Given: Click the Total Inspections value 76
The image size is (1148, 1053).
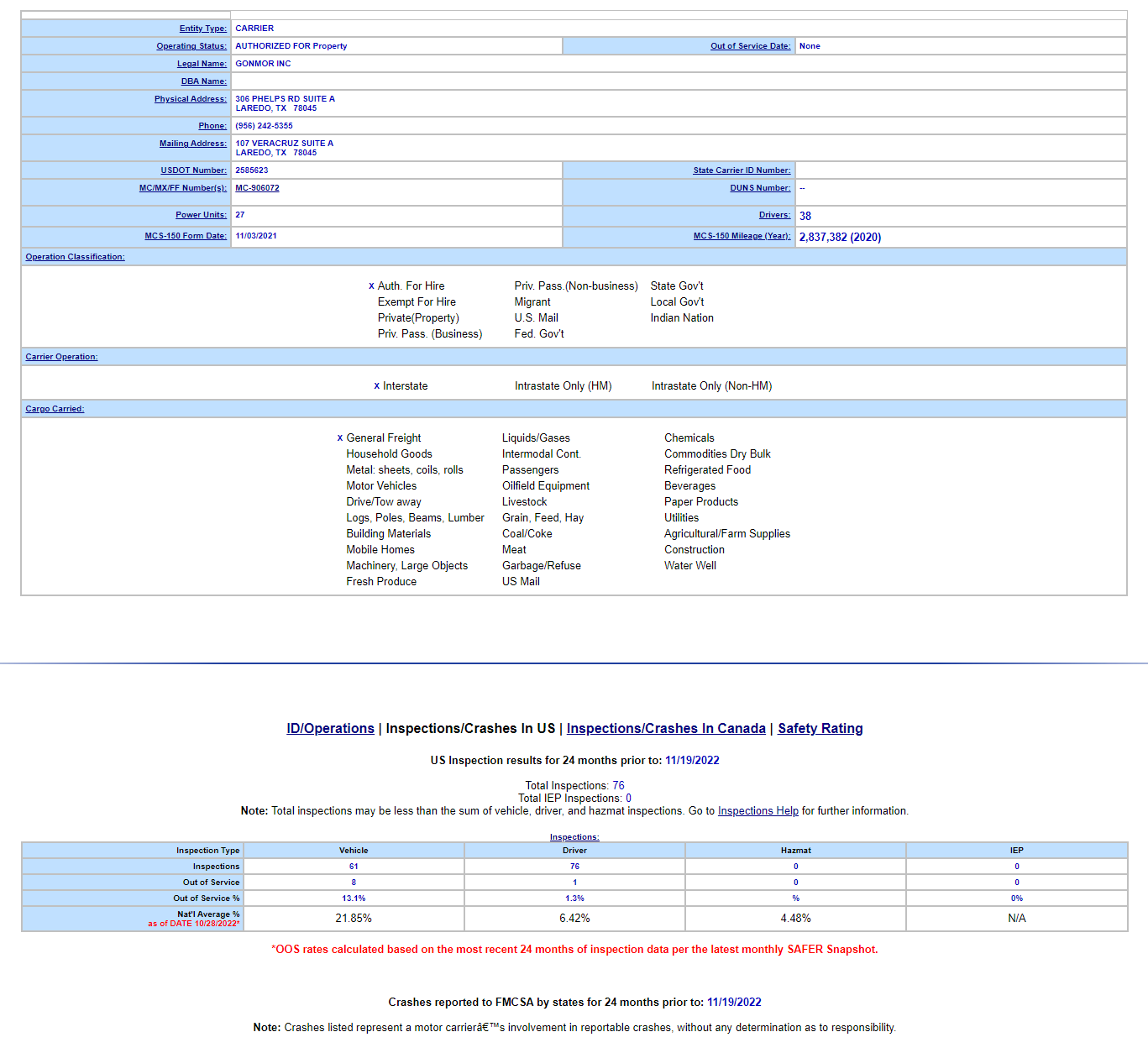Looking at the screenshot, I should tap(618, 786).
